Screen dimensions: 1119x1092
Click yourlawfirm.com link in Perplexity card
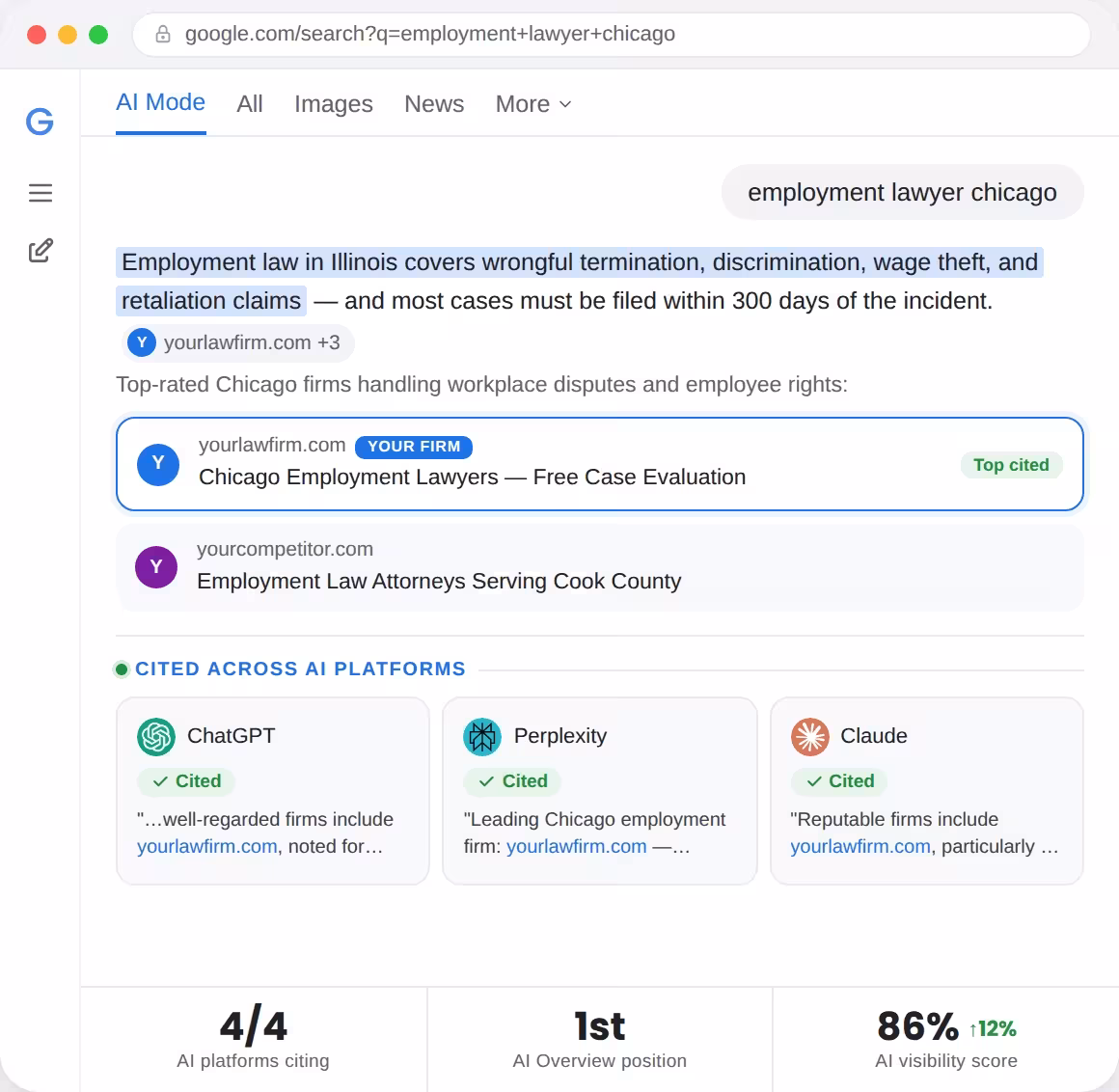tap(577, 846)
